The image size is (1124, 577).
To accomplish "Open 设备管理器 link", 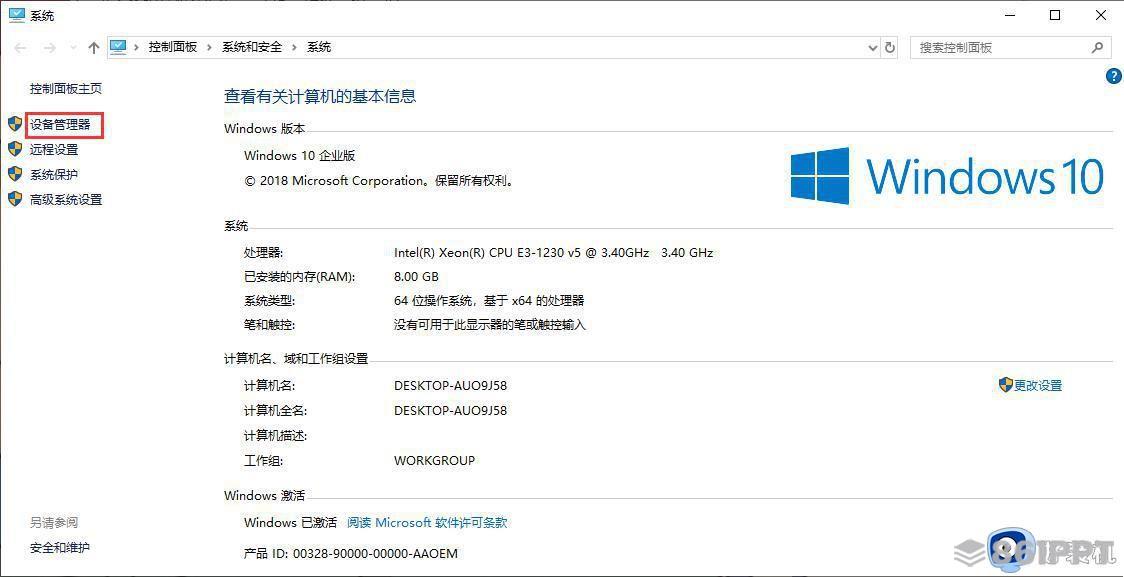I will click(x=60, y=125).
